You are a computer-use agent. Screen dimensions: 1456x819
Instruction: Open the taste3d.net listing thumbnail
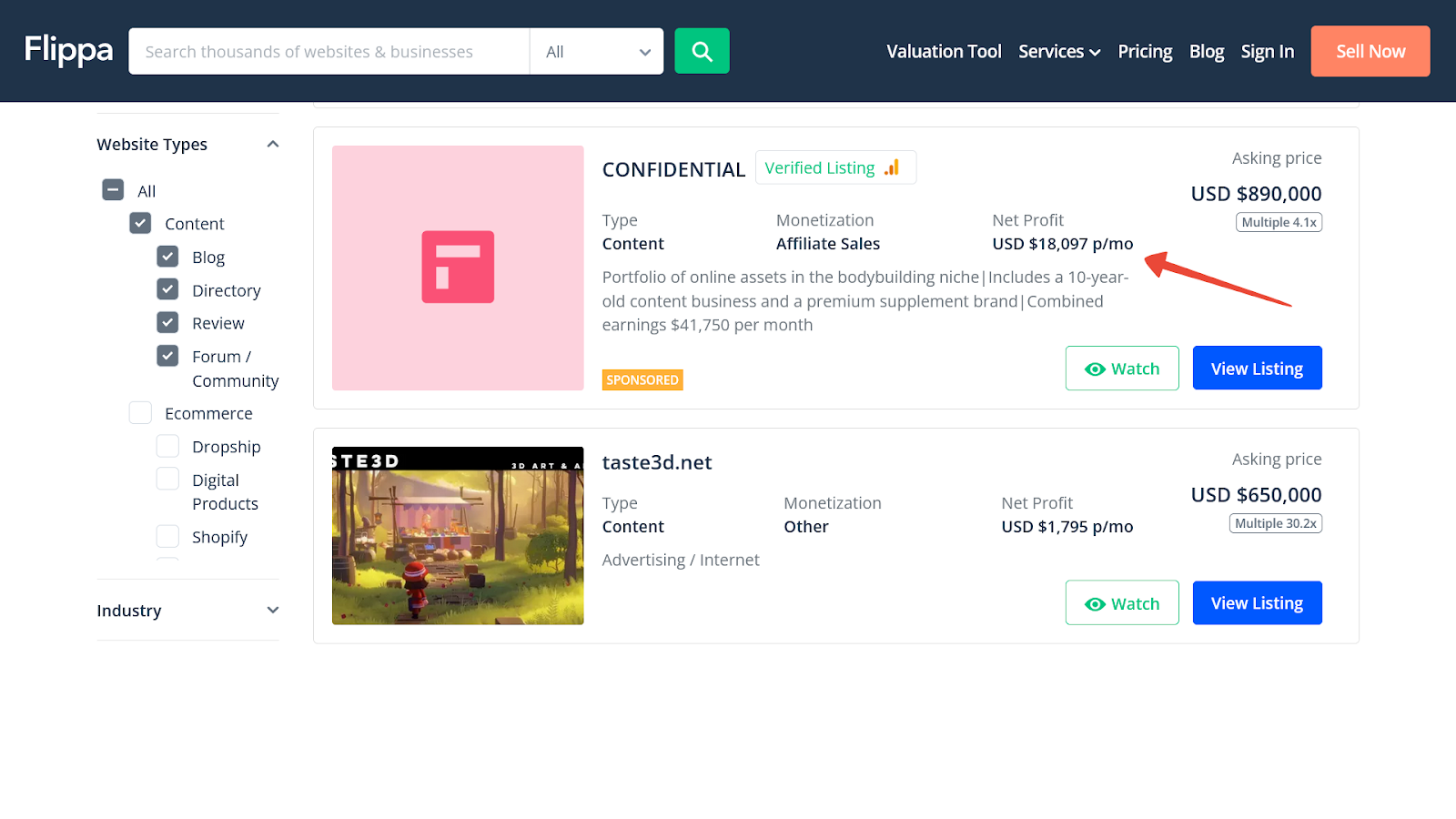(x=458, y=536)
